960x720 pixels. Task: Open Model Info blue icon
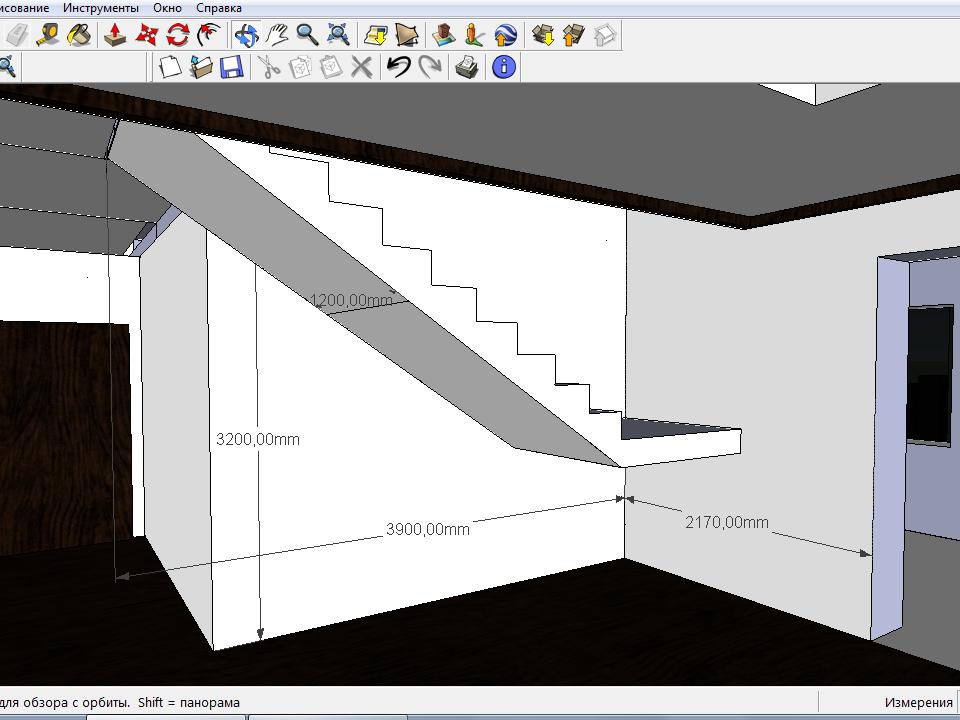click(504, 67)
